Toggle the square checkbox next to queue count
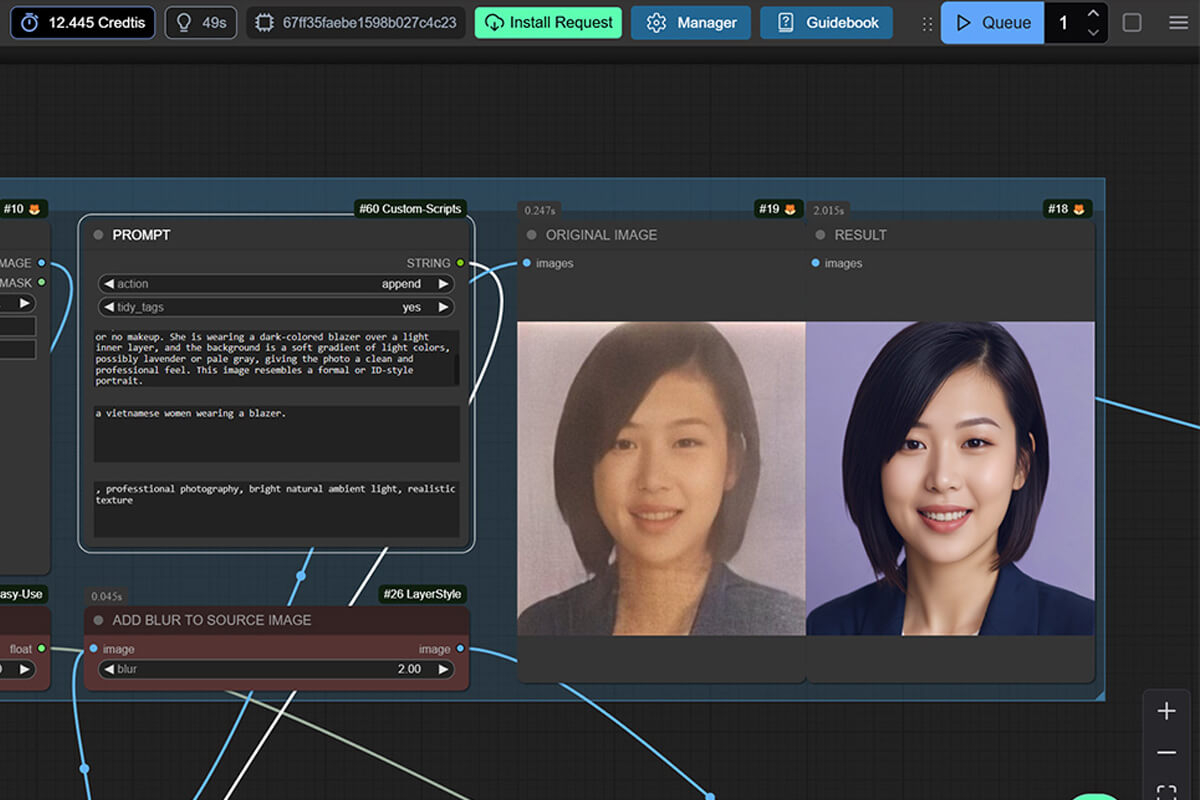Image resolution: width=1200 pixels, height=800 pixels. 1132,22
